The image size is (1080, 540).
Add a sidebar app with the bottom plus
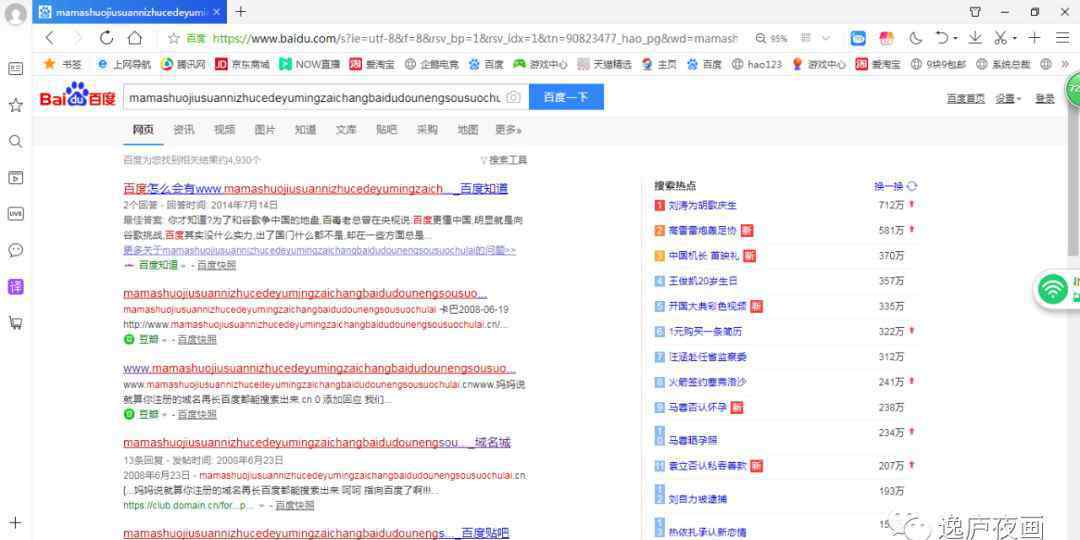[15, 523]
